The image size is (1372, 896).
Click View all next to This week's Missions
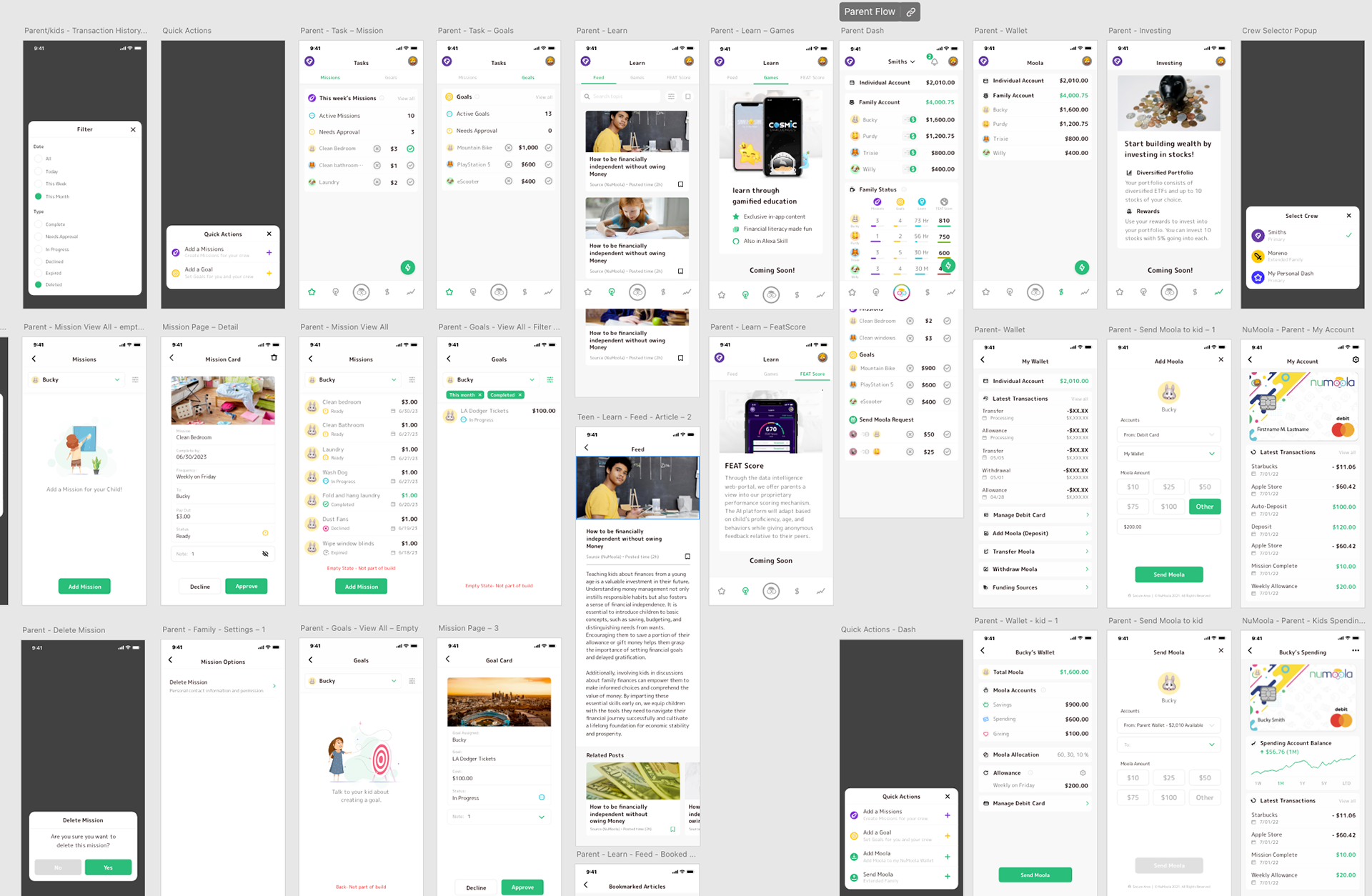[406, 98]
